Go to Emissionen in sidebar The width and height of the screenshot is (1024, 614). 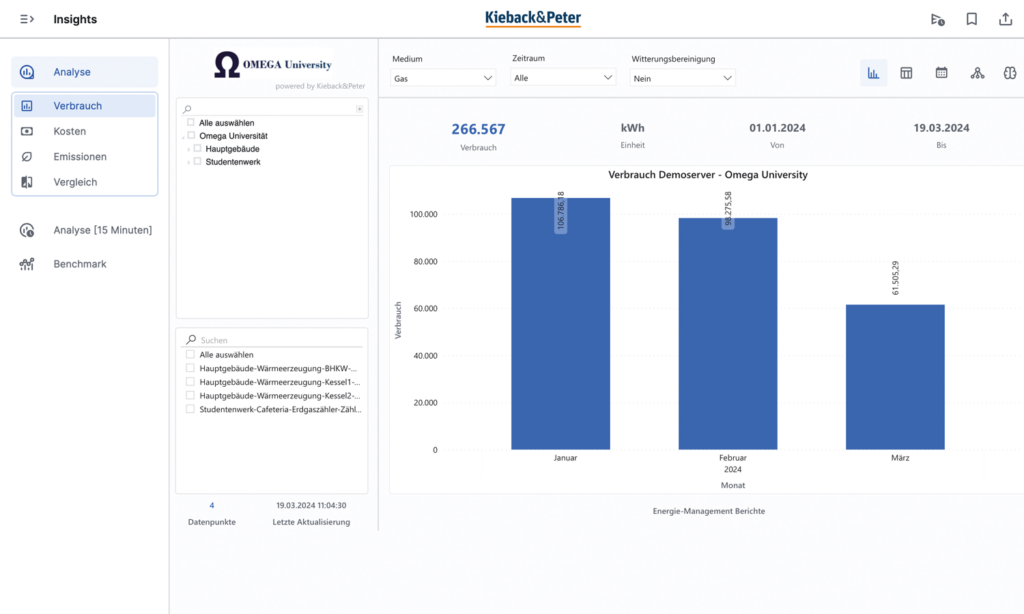point(80,157)
